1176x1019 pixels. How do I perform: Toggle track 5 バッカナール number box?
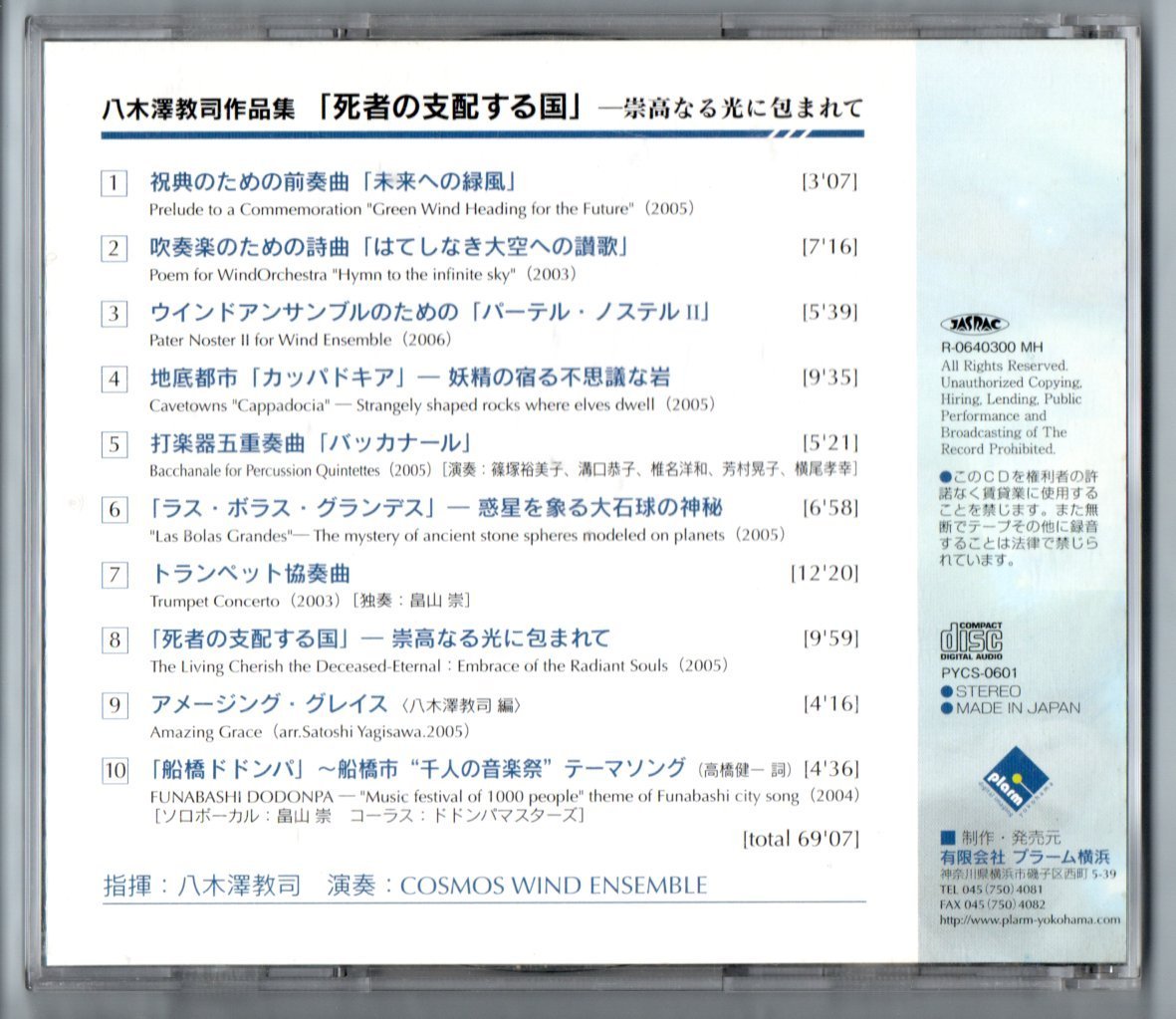click(x=115, y=442)
